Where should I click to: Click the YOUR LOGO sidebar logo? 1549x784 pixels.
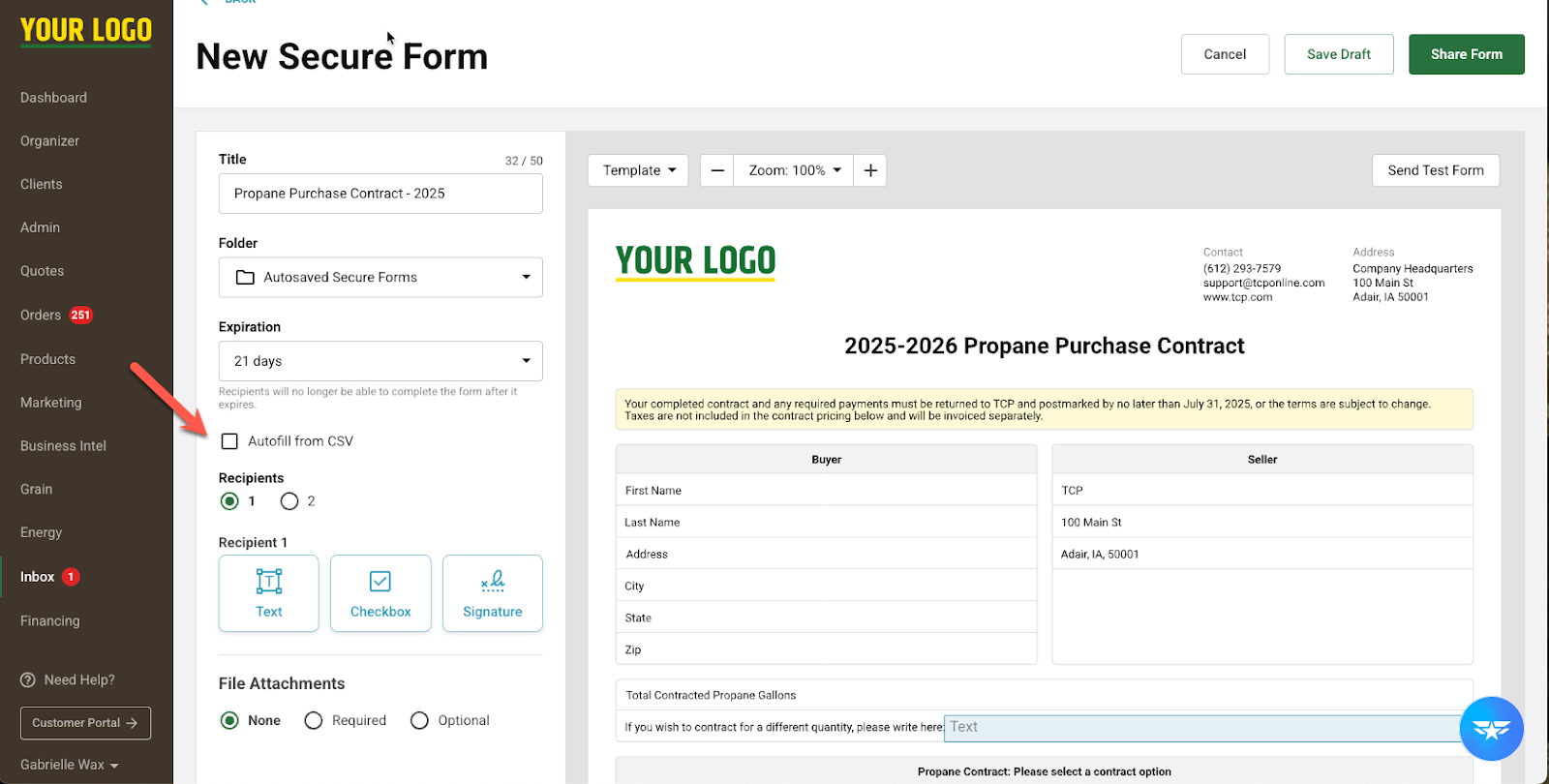coord(86,31)
